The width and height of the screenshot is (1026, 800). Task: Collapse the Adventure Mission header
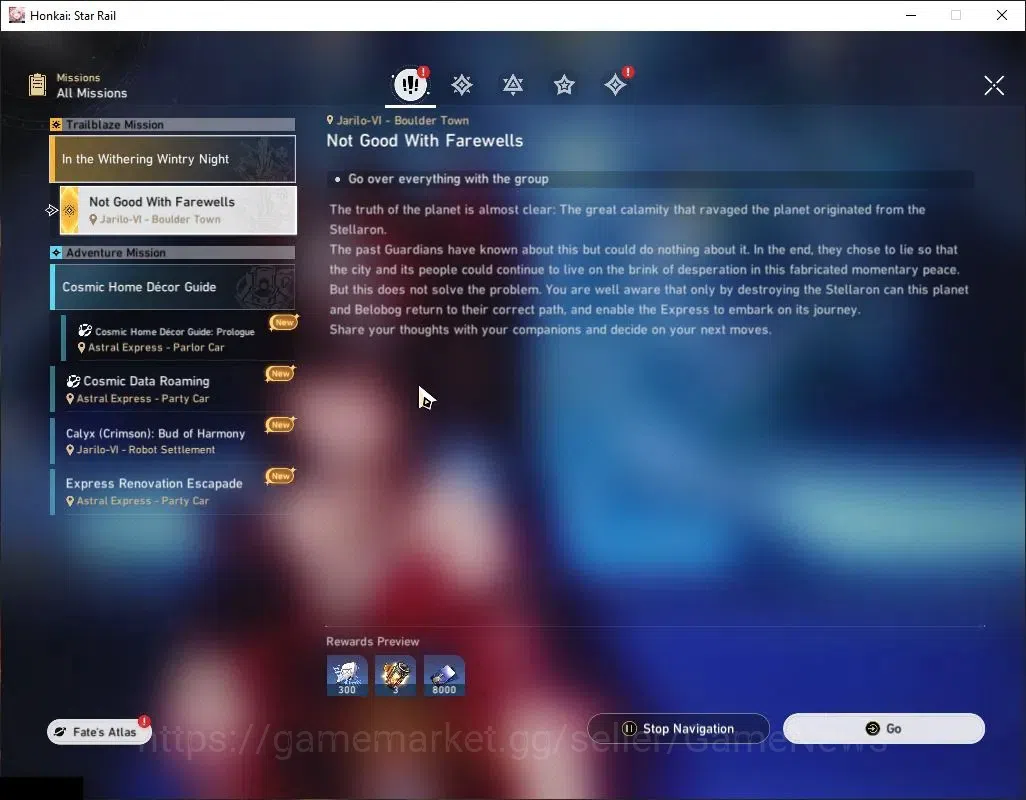tap(173, 252)
